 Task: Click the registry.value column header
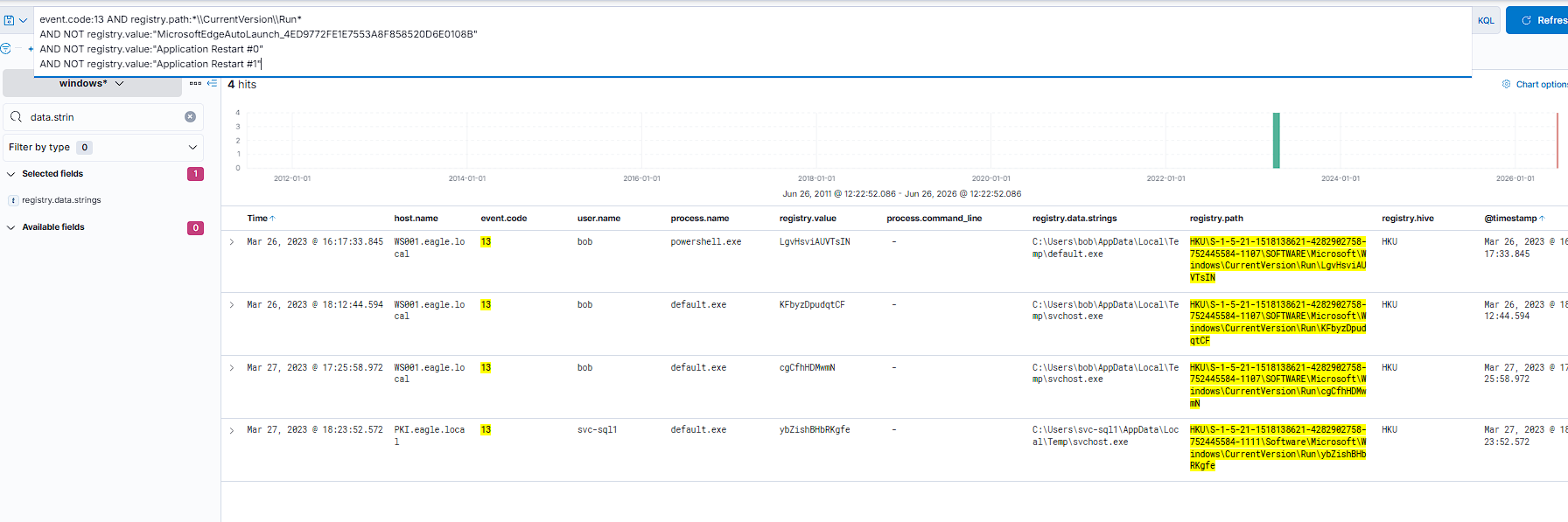click(x=808, y=219)
